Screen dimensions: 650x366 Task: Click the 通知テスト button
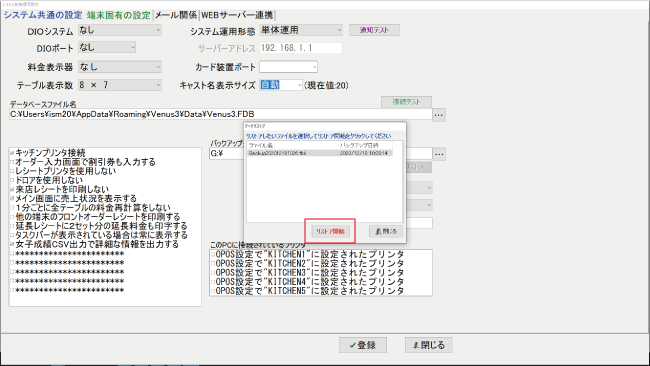pyautogui.click(x=374, y=30)
